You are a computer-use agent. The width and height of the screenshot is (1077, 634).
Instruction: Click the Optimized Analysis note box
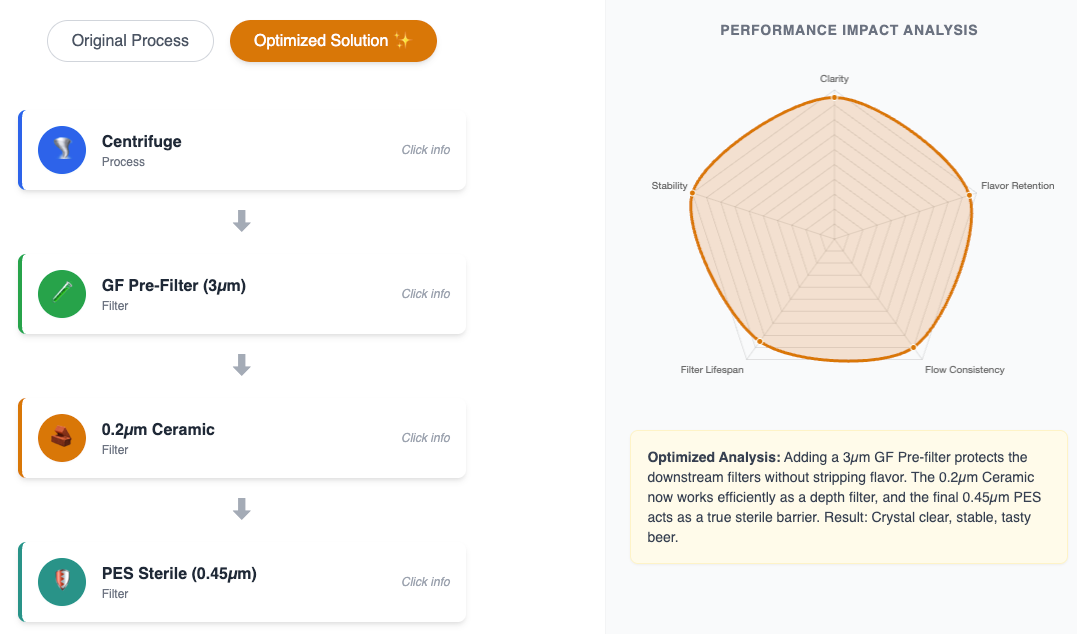[x=848, y=496]
